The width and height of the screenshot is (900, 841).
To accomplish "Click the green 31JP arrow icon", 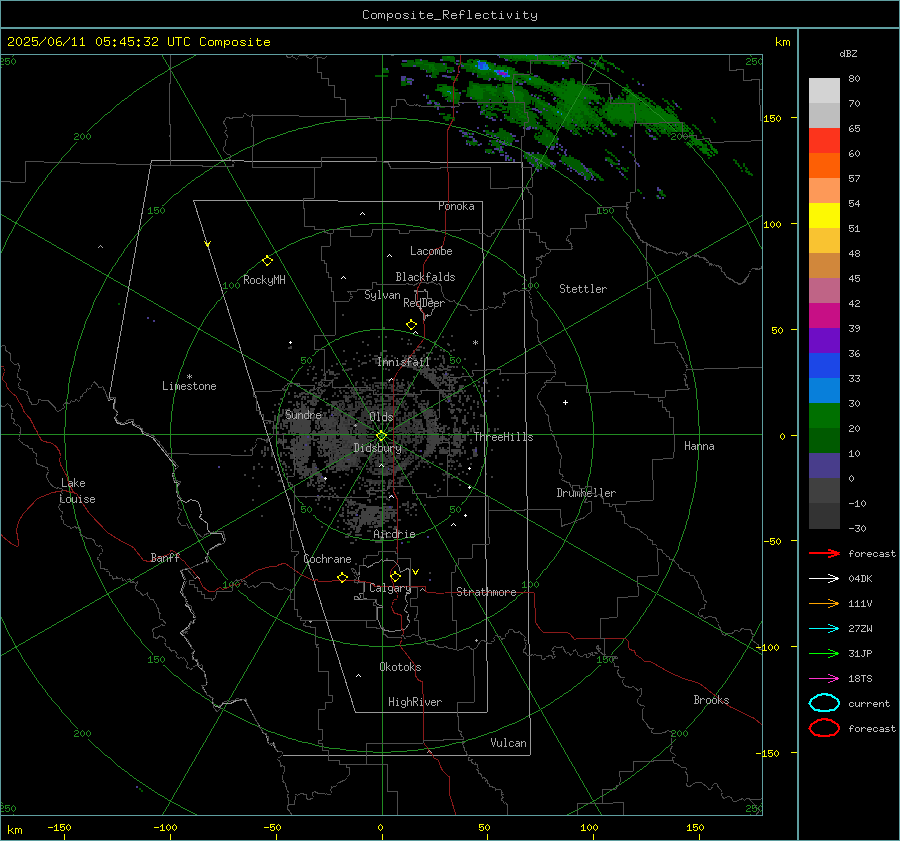I will [824, 653].
